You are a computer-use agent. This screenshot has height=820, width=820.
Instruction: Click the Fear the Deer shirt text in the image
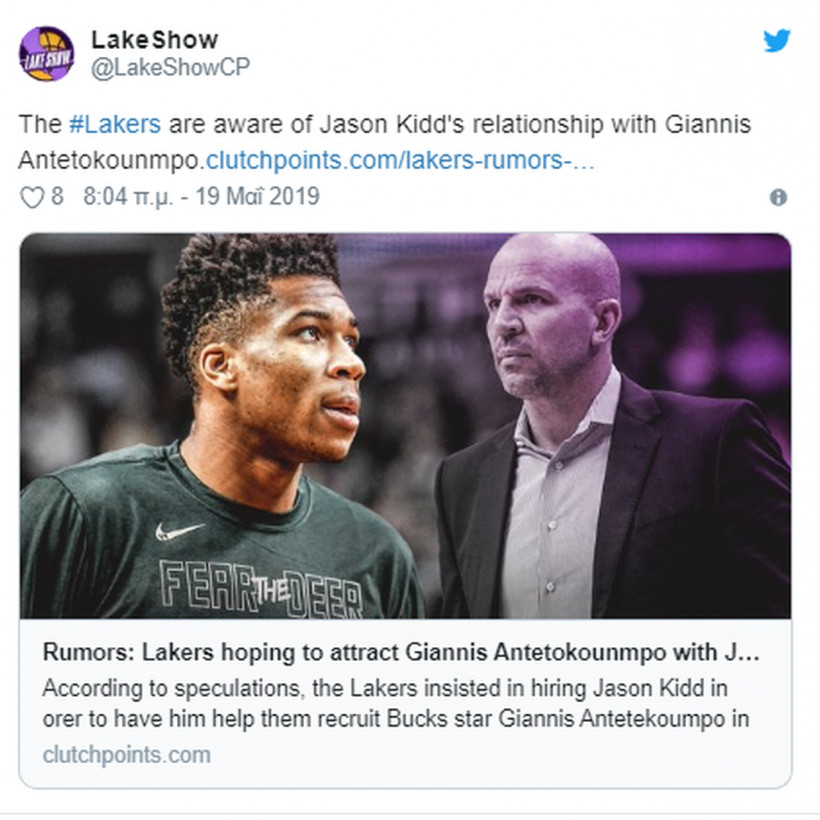coord(260,590)
